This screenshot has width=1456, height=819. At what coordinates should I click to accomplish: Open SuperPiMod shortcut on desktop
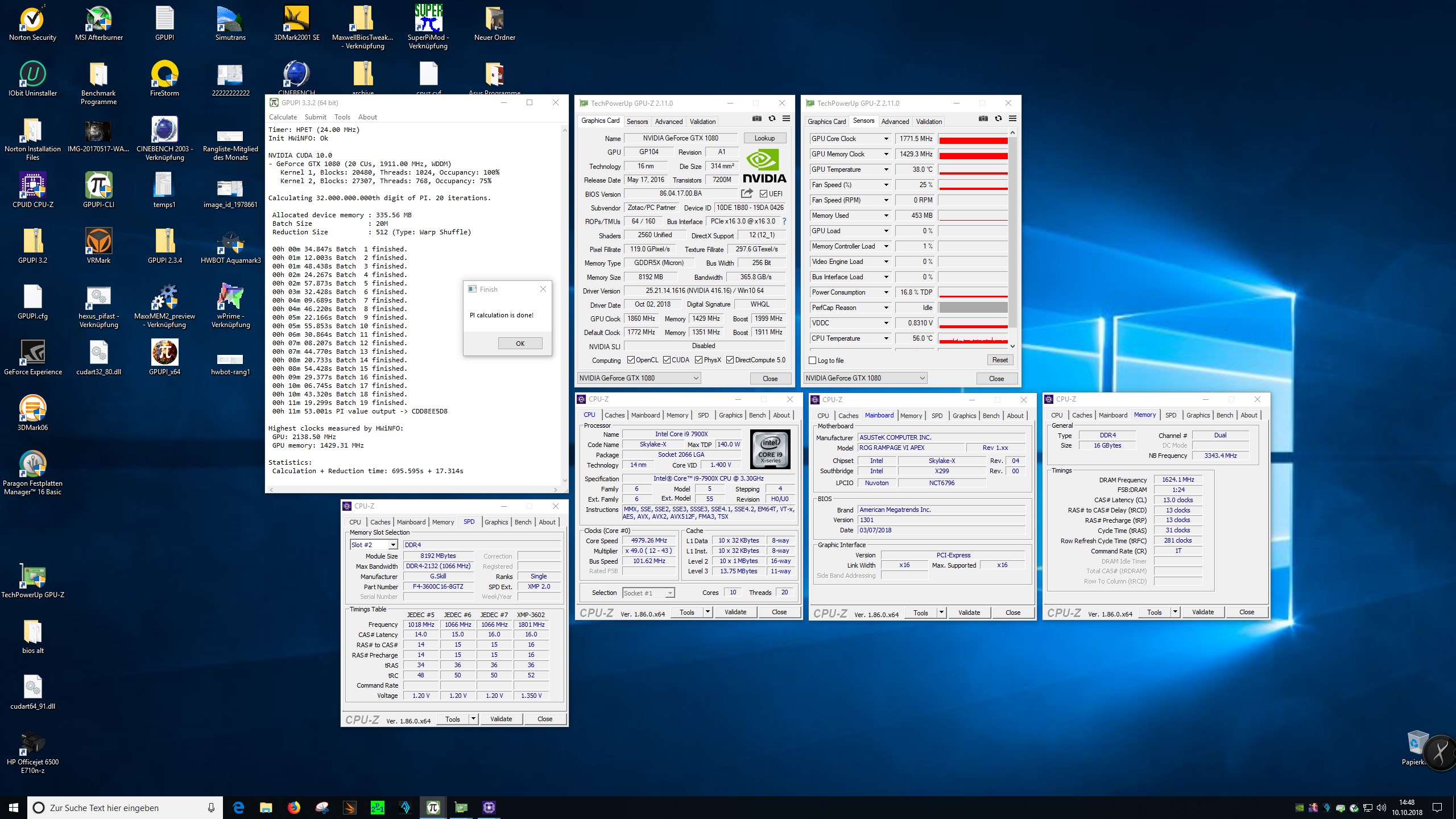pyautogui.click(x=428, y=27)
